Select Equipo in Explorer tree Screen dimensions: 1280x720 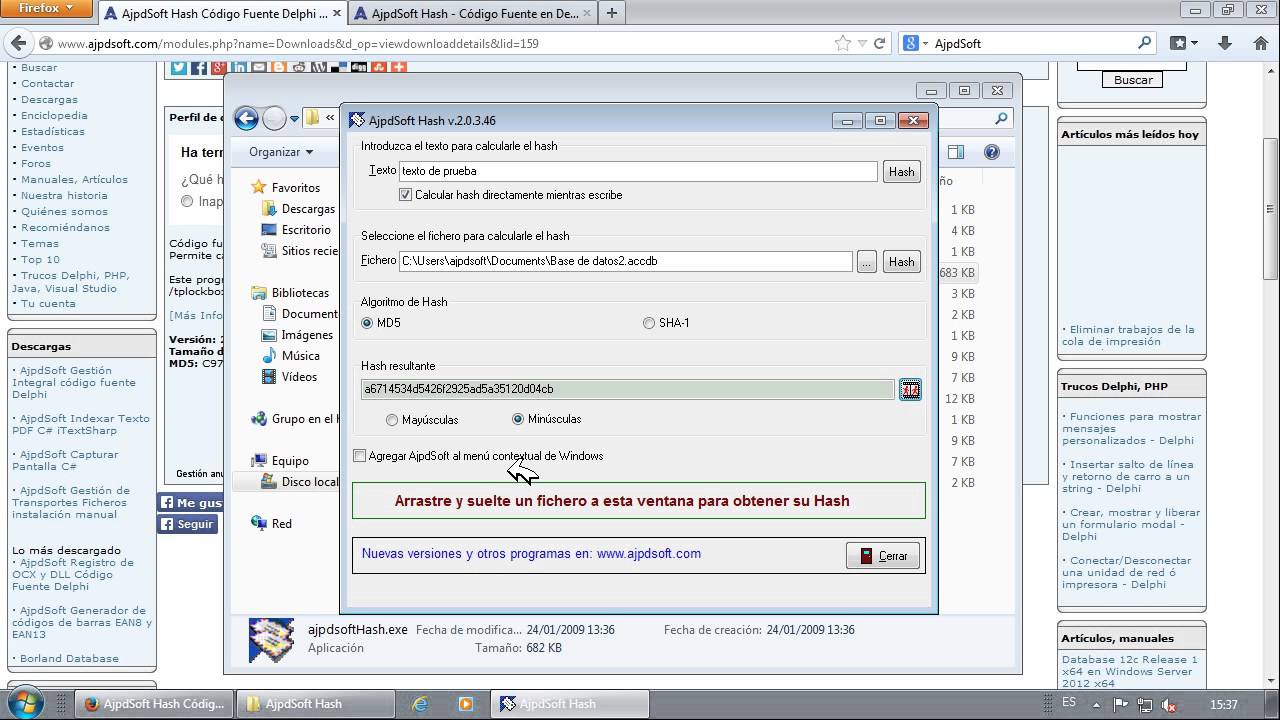tap(290, 461)
